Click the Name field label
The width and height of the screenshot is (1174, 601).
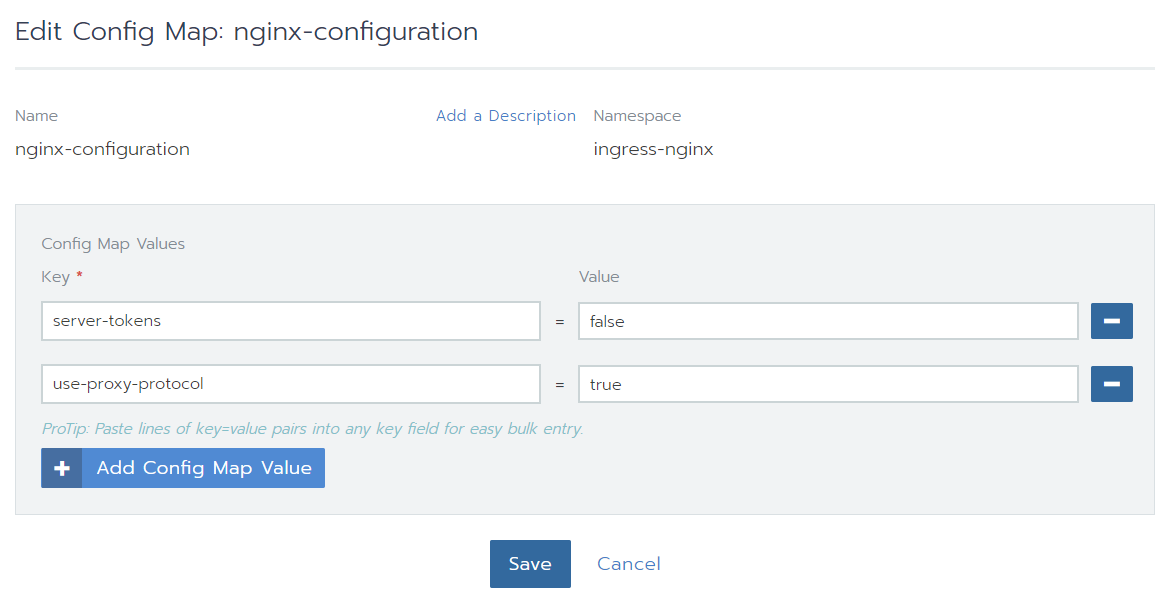coord(36,116)
